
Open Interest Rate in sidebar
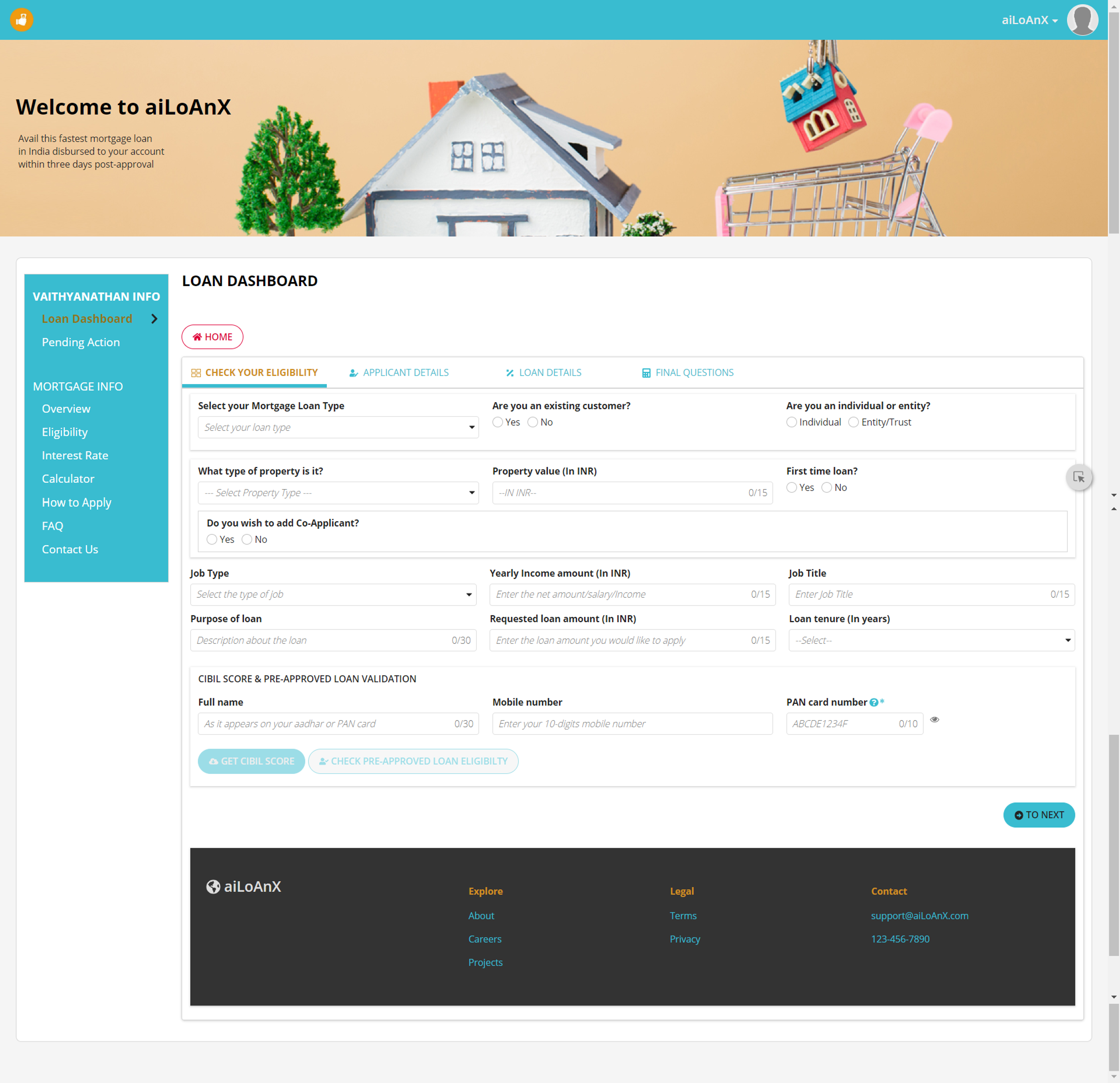(x=75, y=455)
